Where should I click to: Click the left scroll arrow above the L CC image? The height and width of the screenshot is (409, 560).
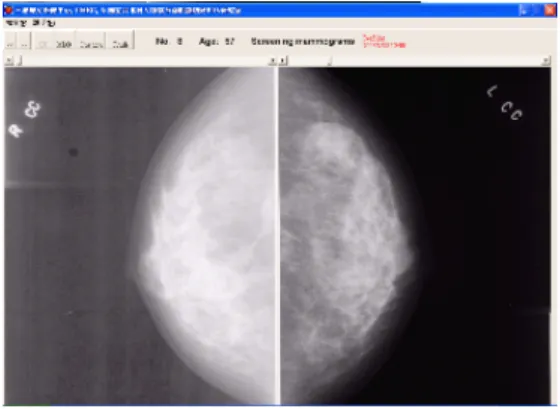click(283, 61)
